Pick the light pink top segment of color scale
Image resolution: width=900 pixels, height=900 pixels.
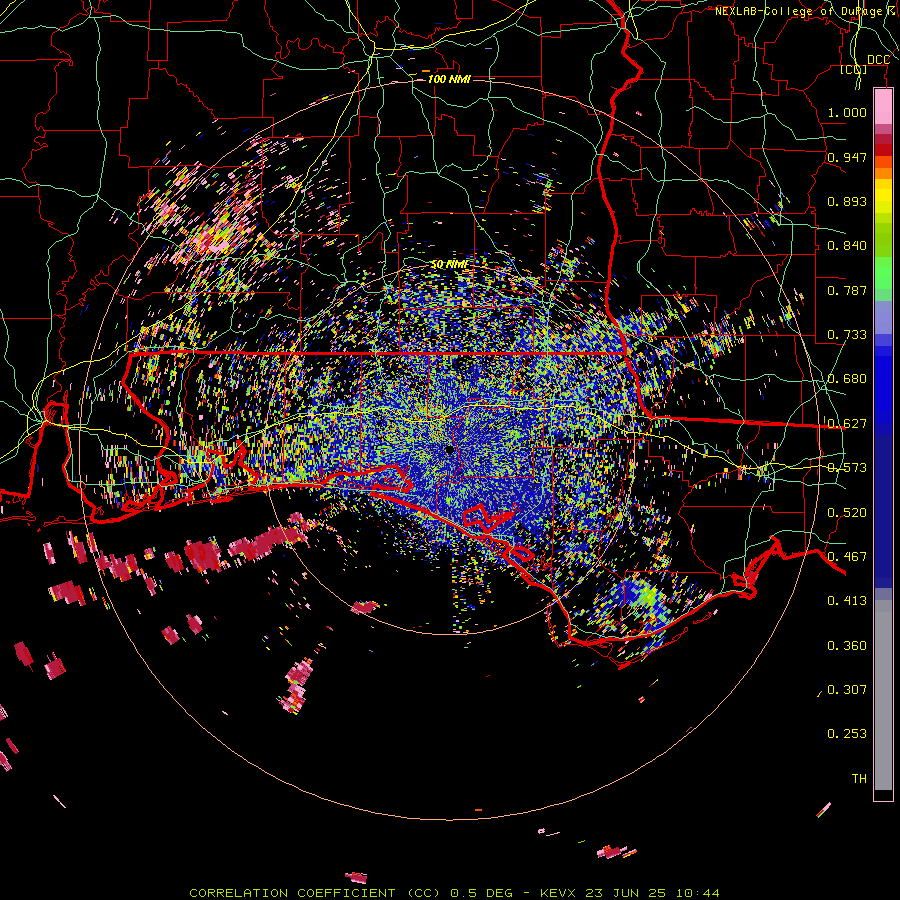[x=883, y=106]
